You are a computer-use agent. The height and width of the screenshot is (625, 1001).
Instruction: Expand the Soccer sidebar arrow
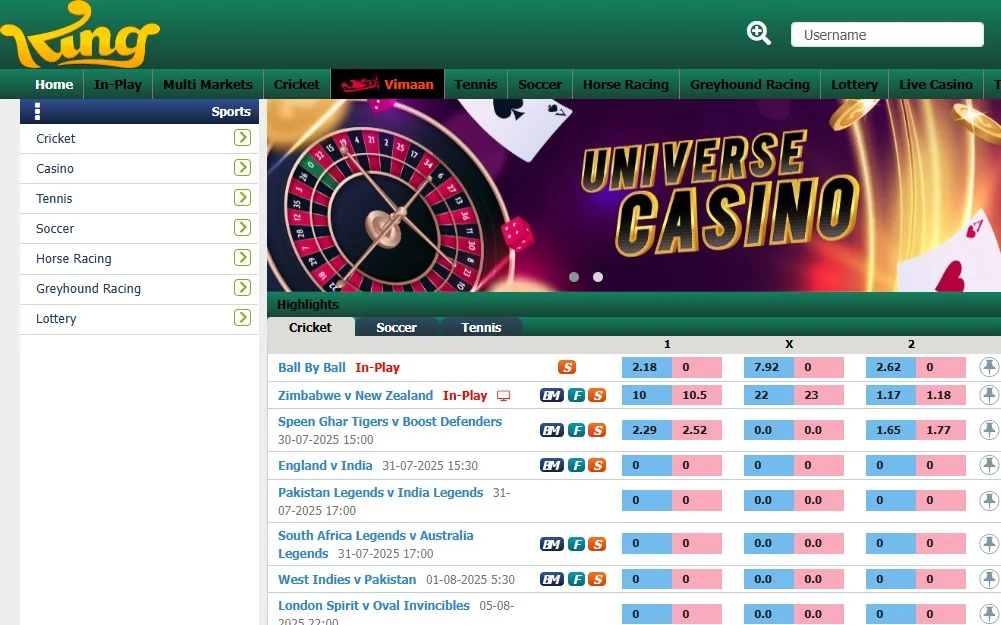click(x=243, y=227)
